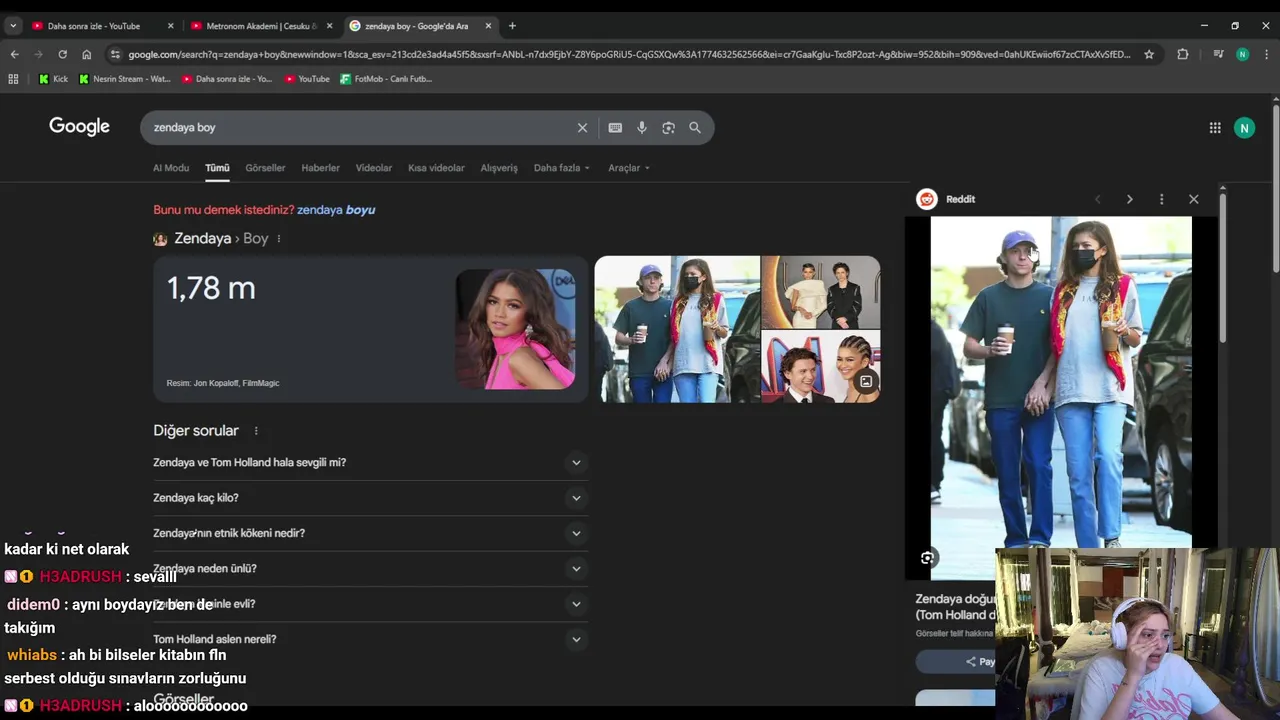
Task: Search inside image with the lens icon
Action: [927, 558]
